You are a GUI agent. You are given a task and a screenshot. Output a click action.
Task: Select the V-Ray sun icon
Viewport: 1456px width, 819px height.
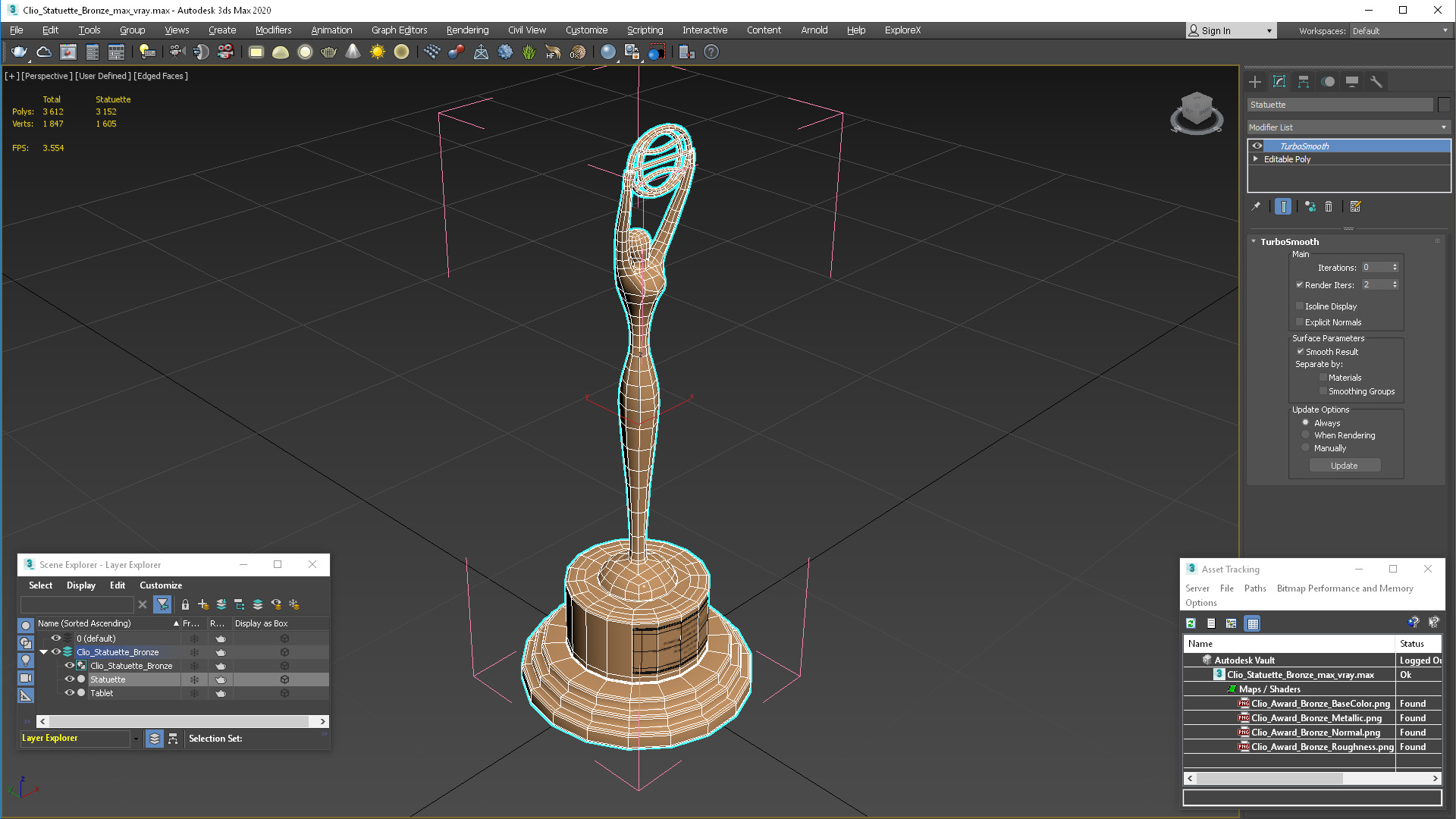pyautogui.click(x=378, y=52)
